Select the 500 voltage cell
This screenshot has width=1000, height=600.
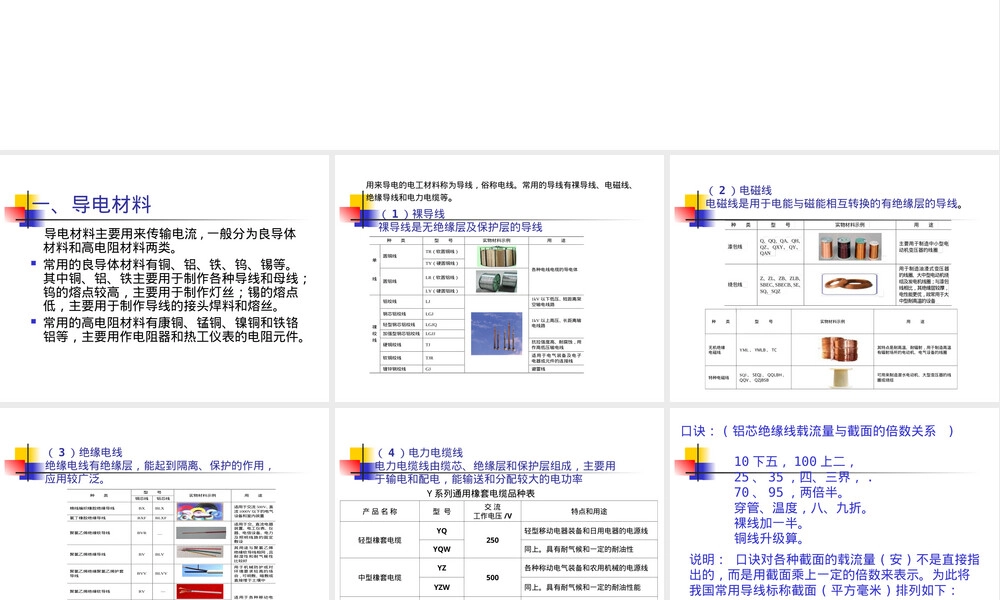click(x=492, y=578)
